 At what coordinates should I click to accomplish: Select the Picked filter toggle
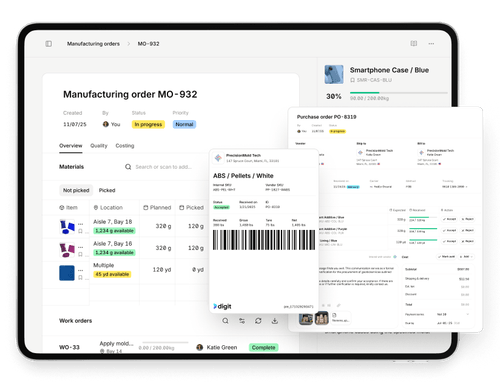pos(107,190)
